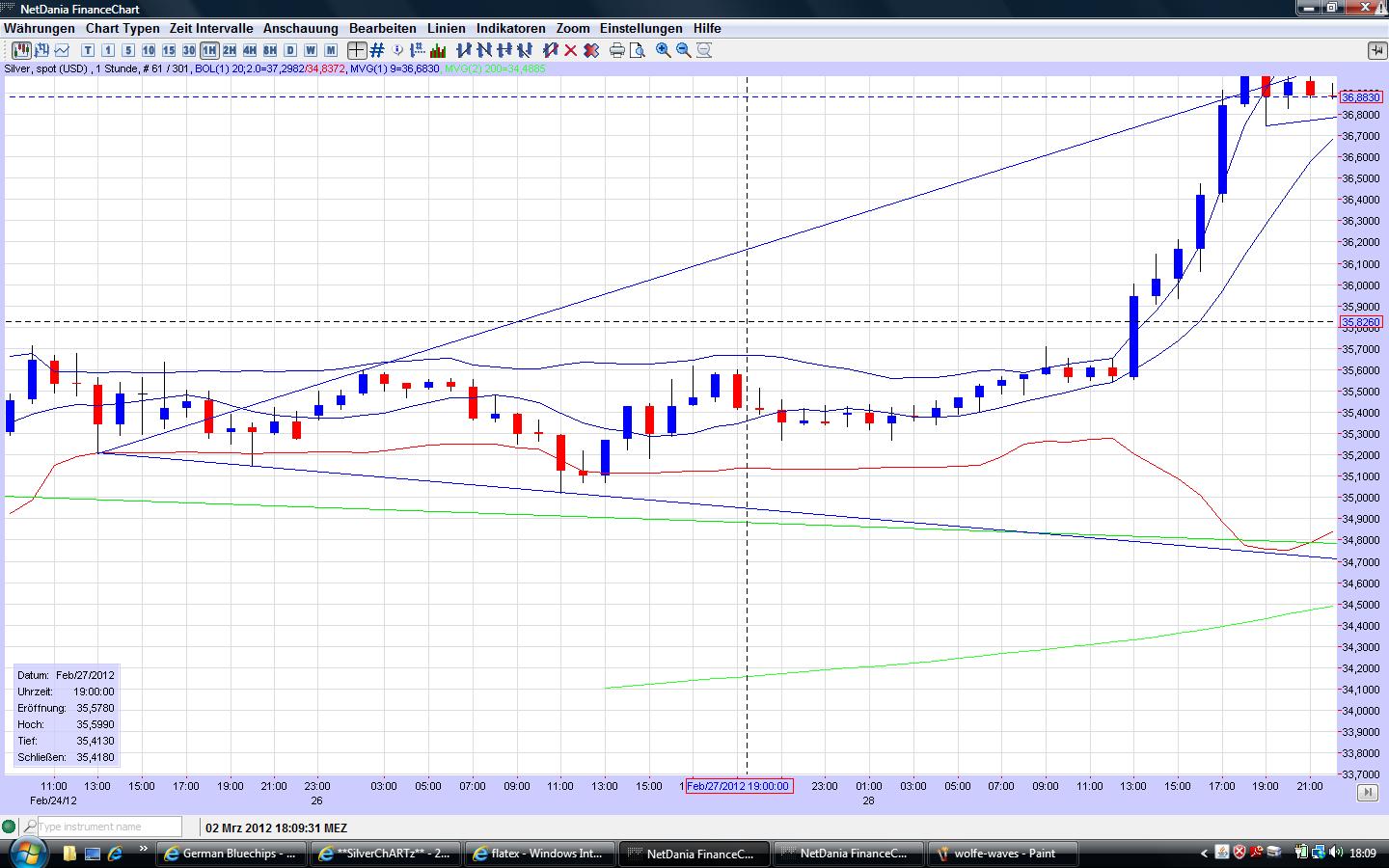This screenshot has height=868, width=1389.
Task: Select 10 minute interval button
Action: coord(149,50)
